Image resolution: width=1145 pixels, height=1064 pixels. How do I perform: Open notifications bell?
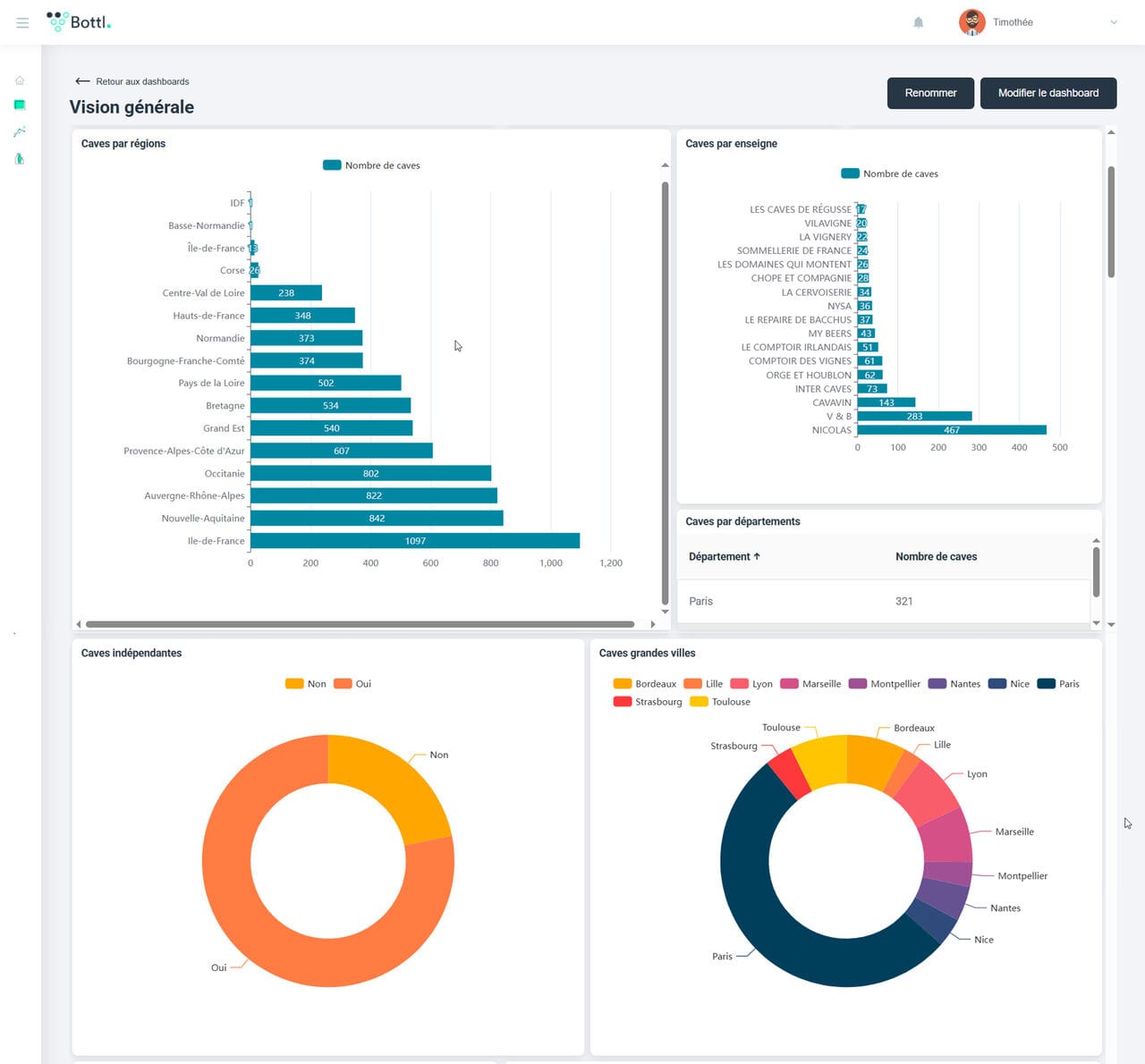coord(918,22)
